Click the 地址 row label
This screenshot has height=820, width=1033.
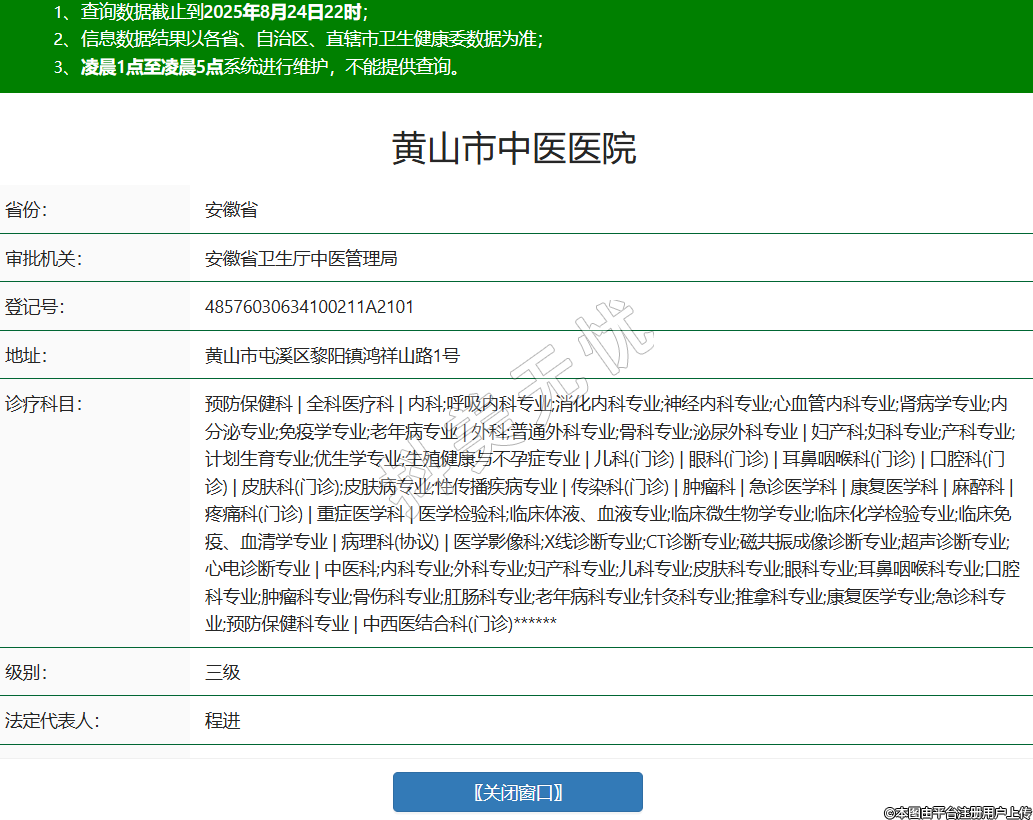[27, 355]
